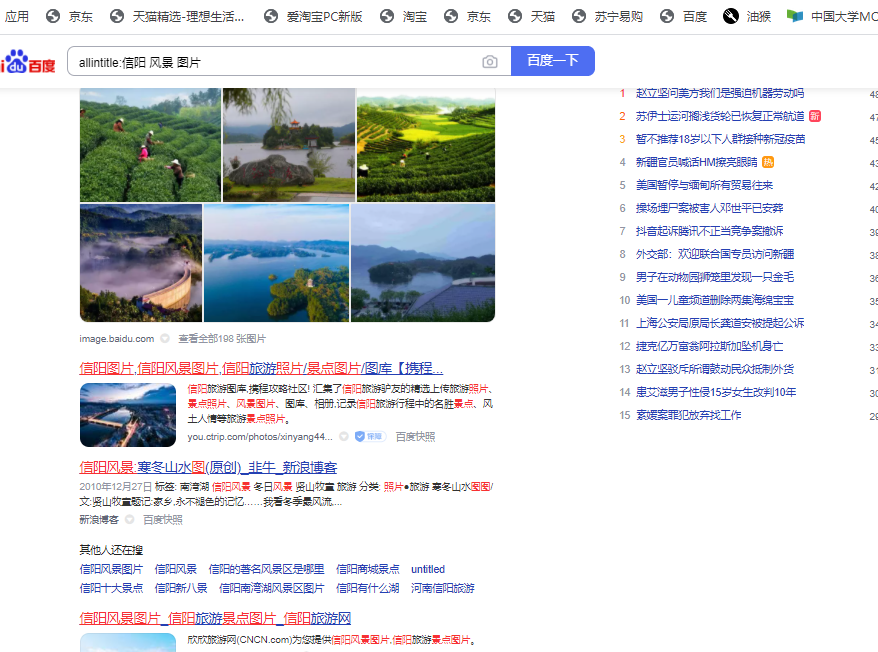The image size is (878, 652).
Task: Click 查看全部198张图片 link
Action: 222,338
